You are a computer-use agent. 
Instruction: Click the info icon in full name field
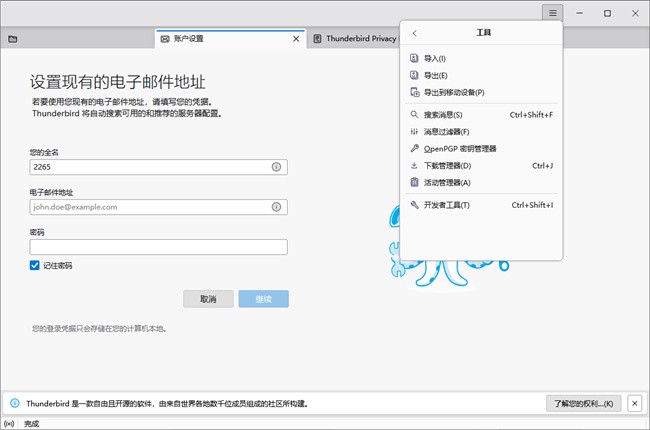(x=276, y=168)
